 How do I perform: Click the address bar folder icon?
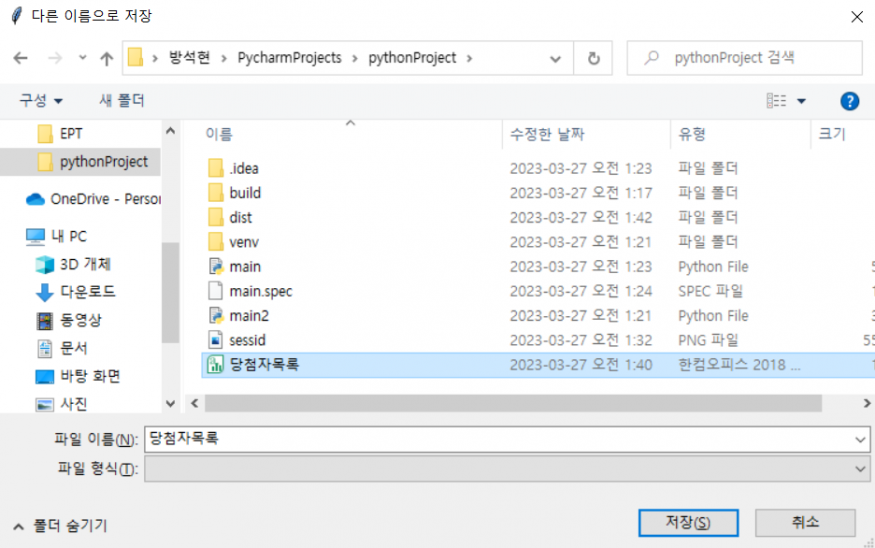(136, 57)
